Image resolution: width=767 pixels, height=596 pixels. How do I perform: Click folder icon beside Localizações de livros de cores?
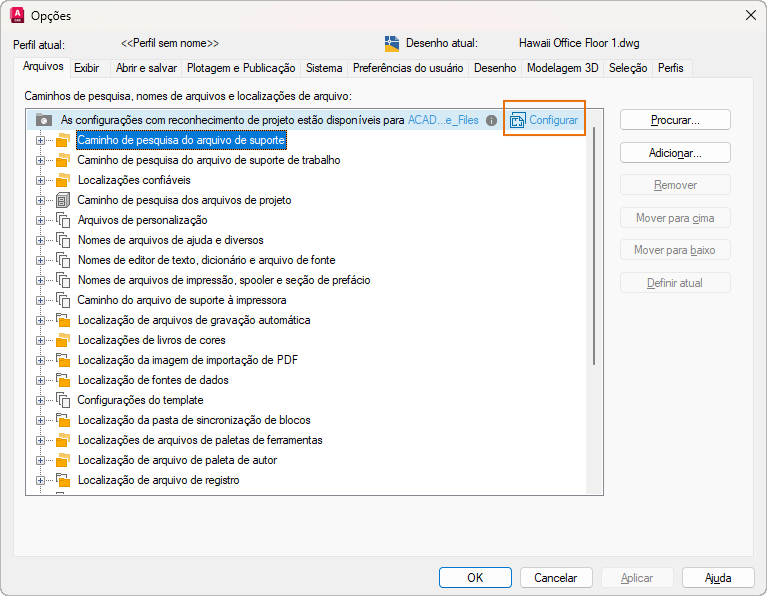(x=63, y=341)
